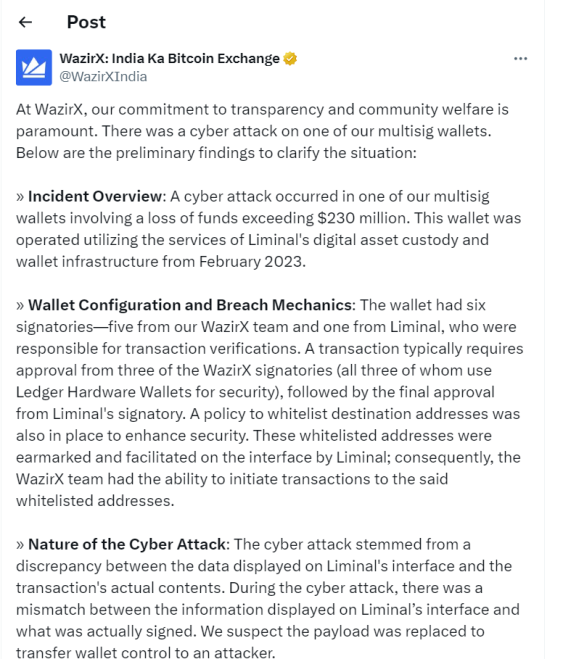Screen dimensions: 563x659
Task: Open the WazirX blue crown profile avatar
Action: click(x=34, y=67)
